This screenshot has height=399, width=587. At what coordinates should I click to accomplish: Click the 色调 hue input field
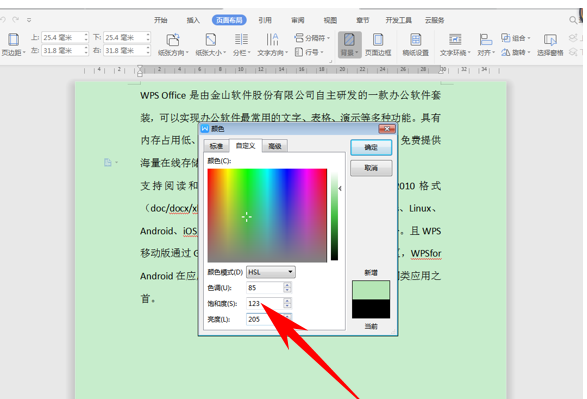point(265,287)
